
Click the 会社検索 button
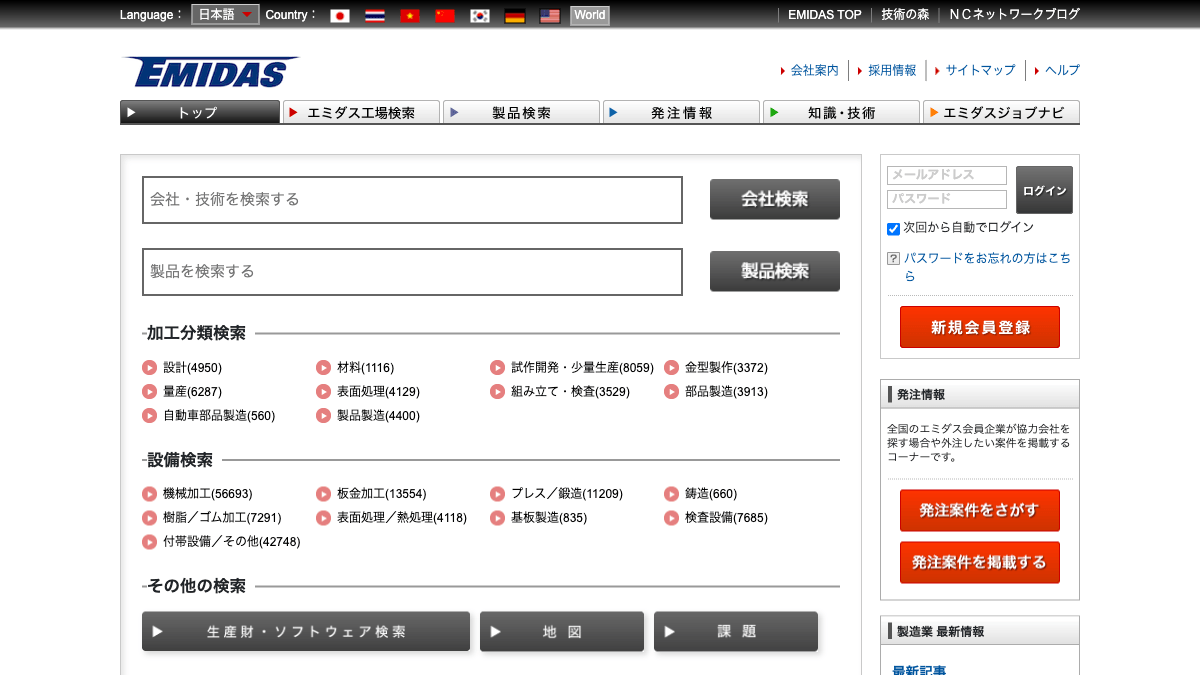(x=775, y=199)
